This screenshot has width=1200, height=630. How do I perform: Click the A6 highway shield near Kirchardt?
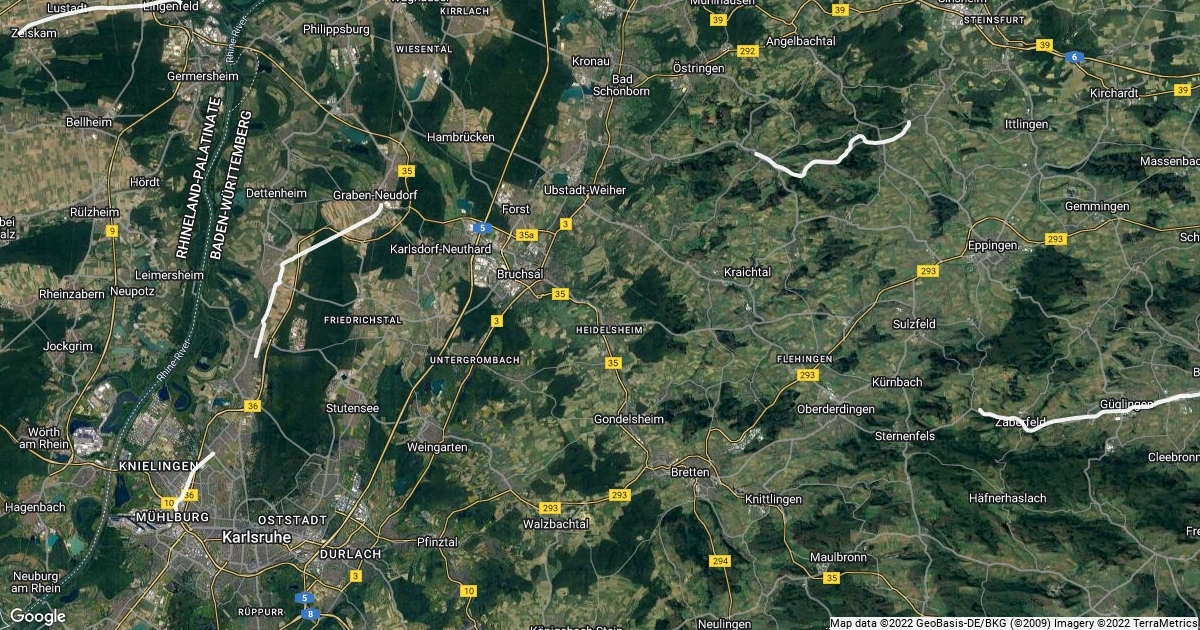click(x=1075, y=57)
